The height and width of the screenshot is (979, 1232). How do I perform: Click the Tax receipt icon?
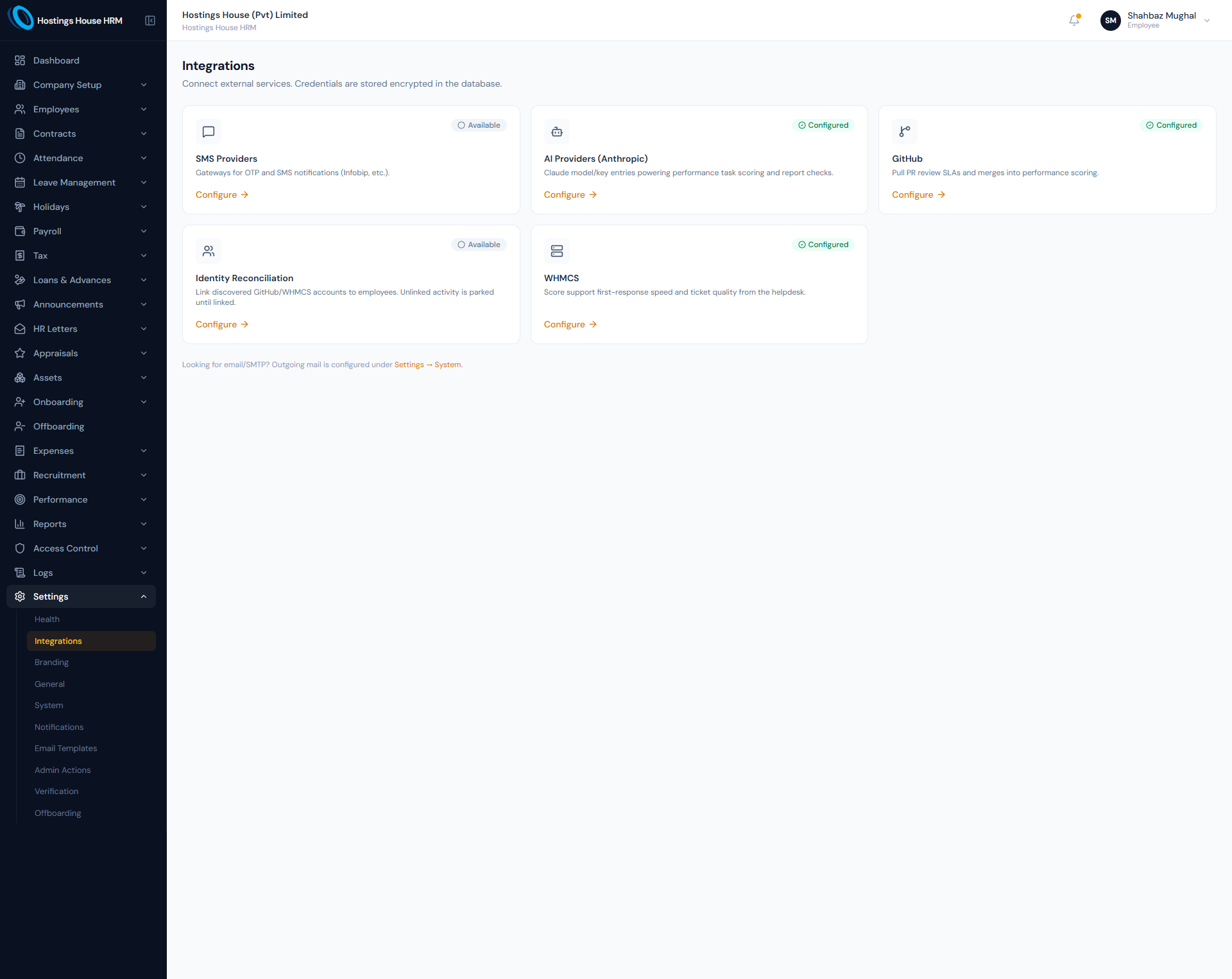(20, 256)
